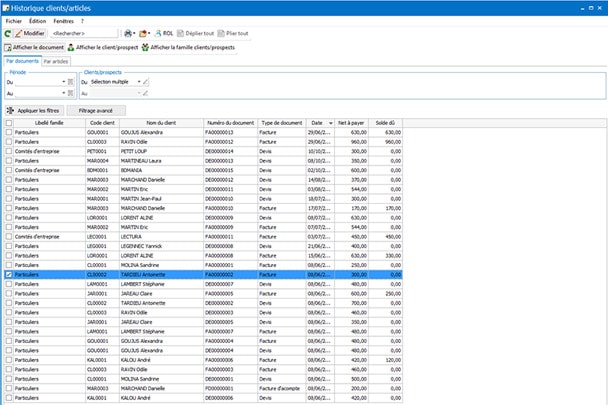Click Afficher la famille clients/prospects
The width and height of the screenshot is (608, 405).
188,47
